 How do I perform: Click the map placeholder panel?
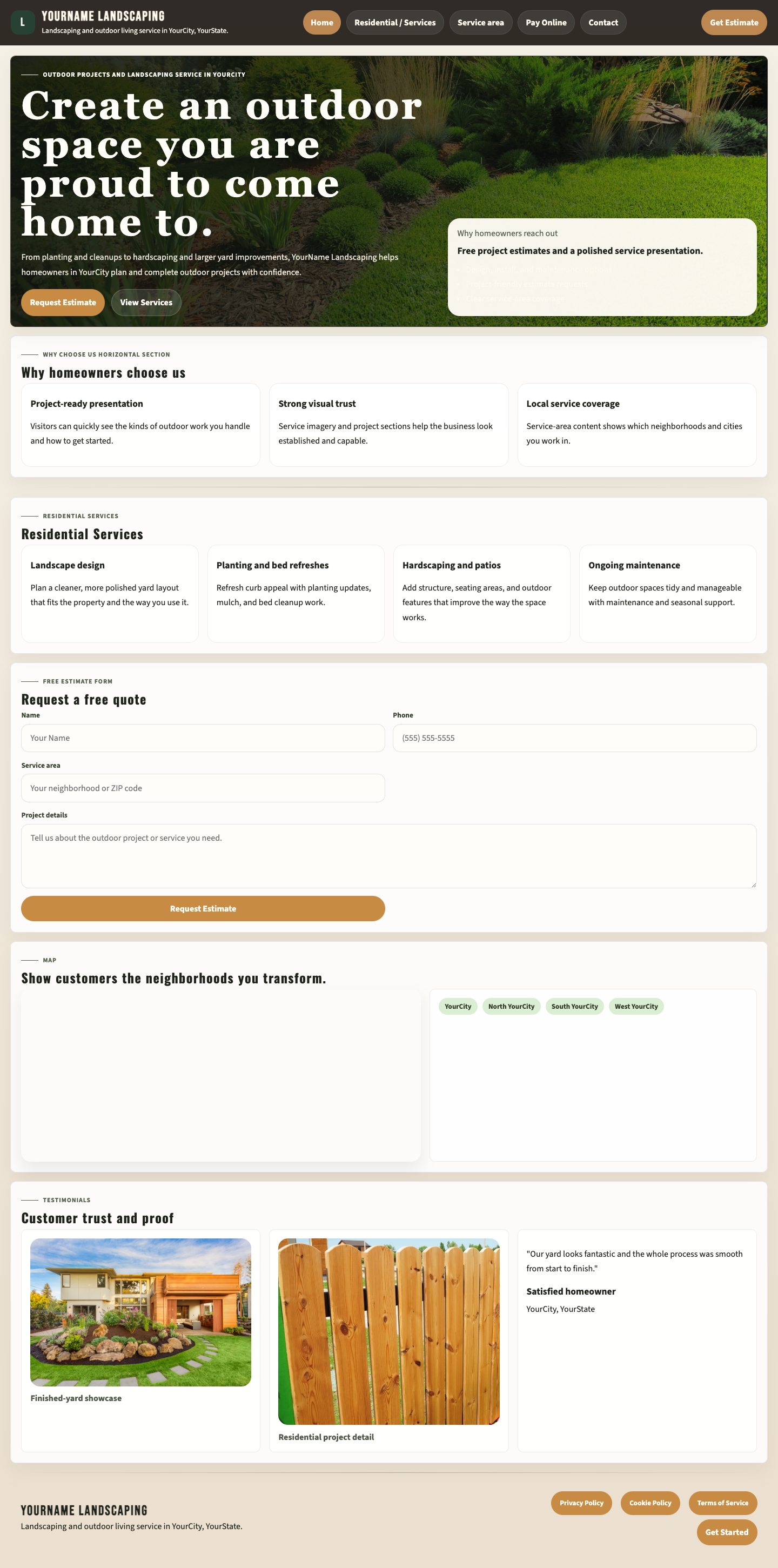[x=220, y=1074]
